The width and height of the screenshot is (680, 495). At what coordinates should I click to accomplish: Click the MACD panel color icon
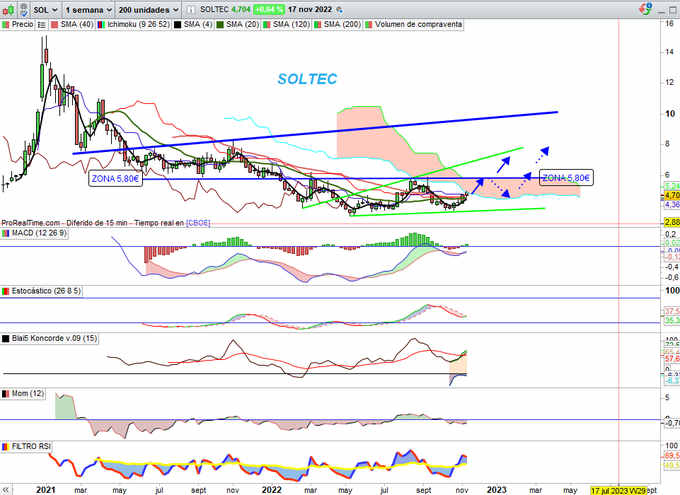point(6,233)
